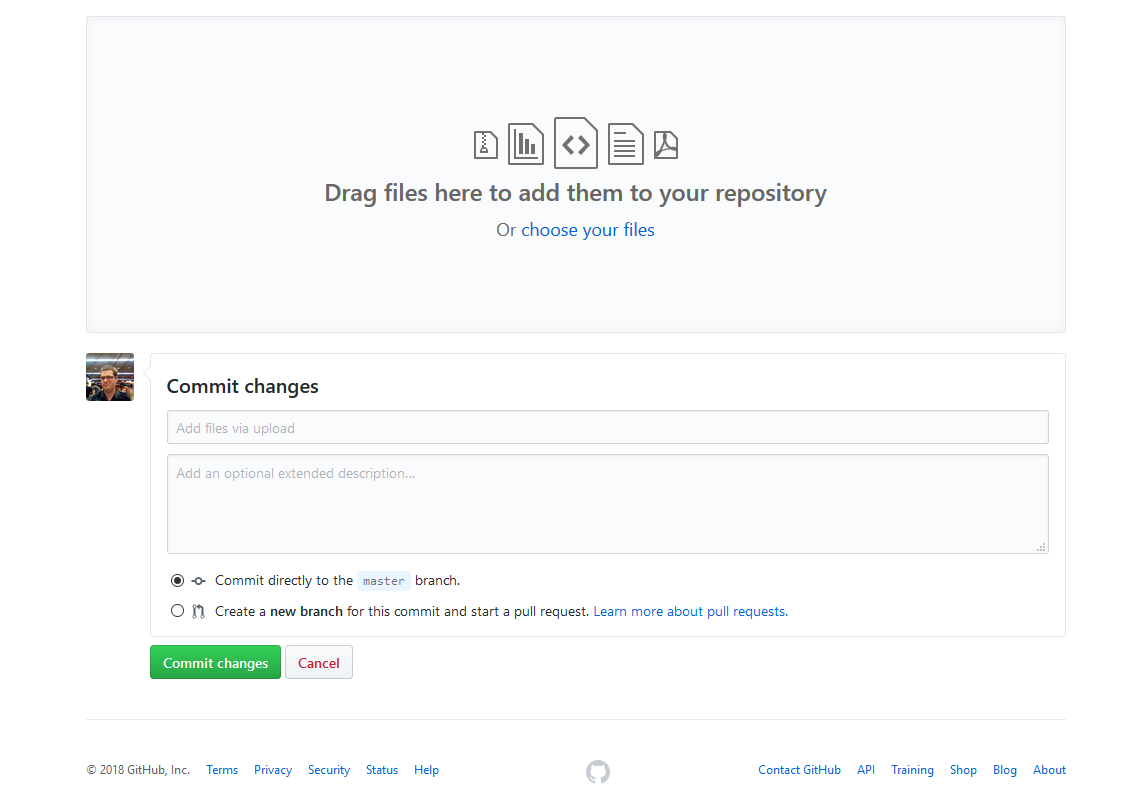1138x797 pixels.
Task: Click the bar chart file icon
Action: click(525, 143)
